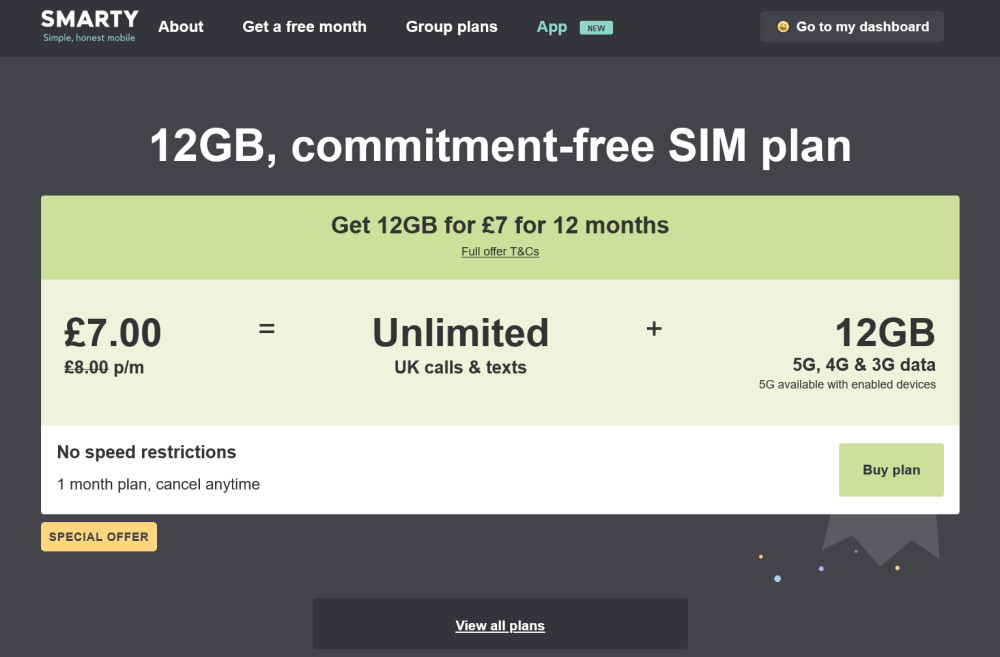Select Group plans in the navigation bar
1000x657 pixels.
[451, 27]
